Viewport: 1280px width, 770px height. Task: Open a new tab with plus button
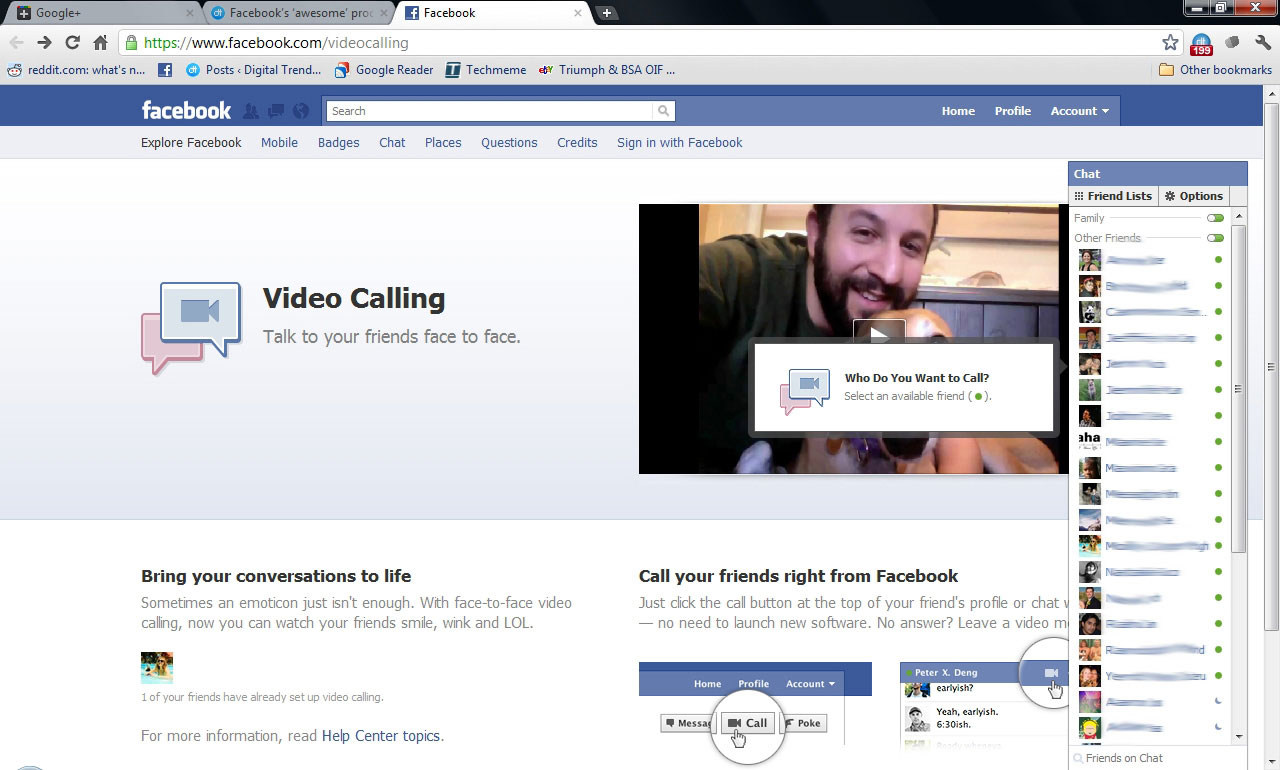pyautogui.click(x=606, y=13)
